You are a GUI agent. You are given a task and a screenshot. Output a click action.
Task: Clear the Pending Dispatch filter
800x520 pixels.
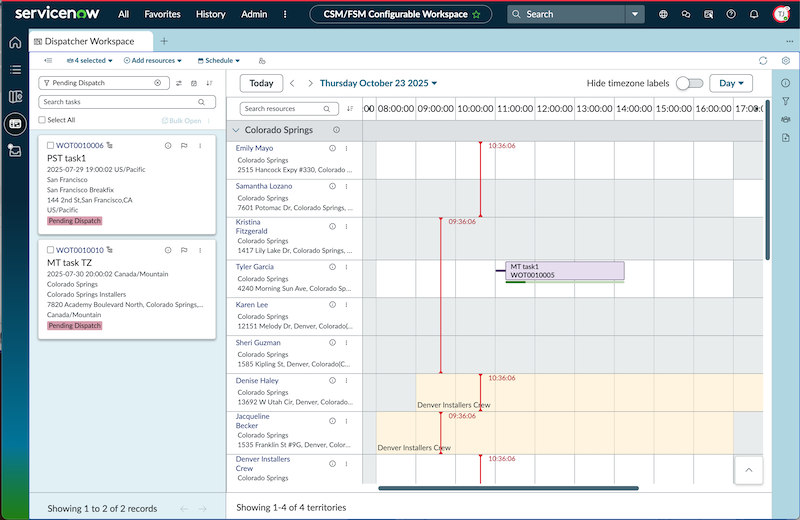point(158,83)
